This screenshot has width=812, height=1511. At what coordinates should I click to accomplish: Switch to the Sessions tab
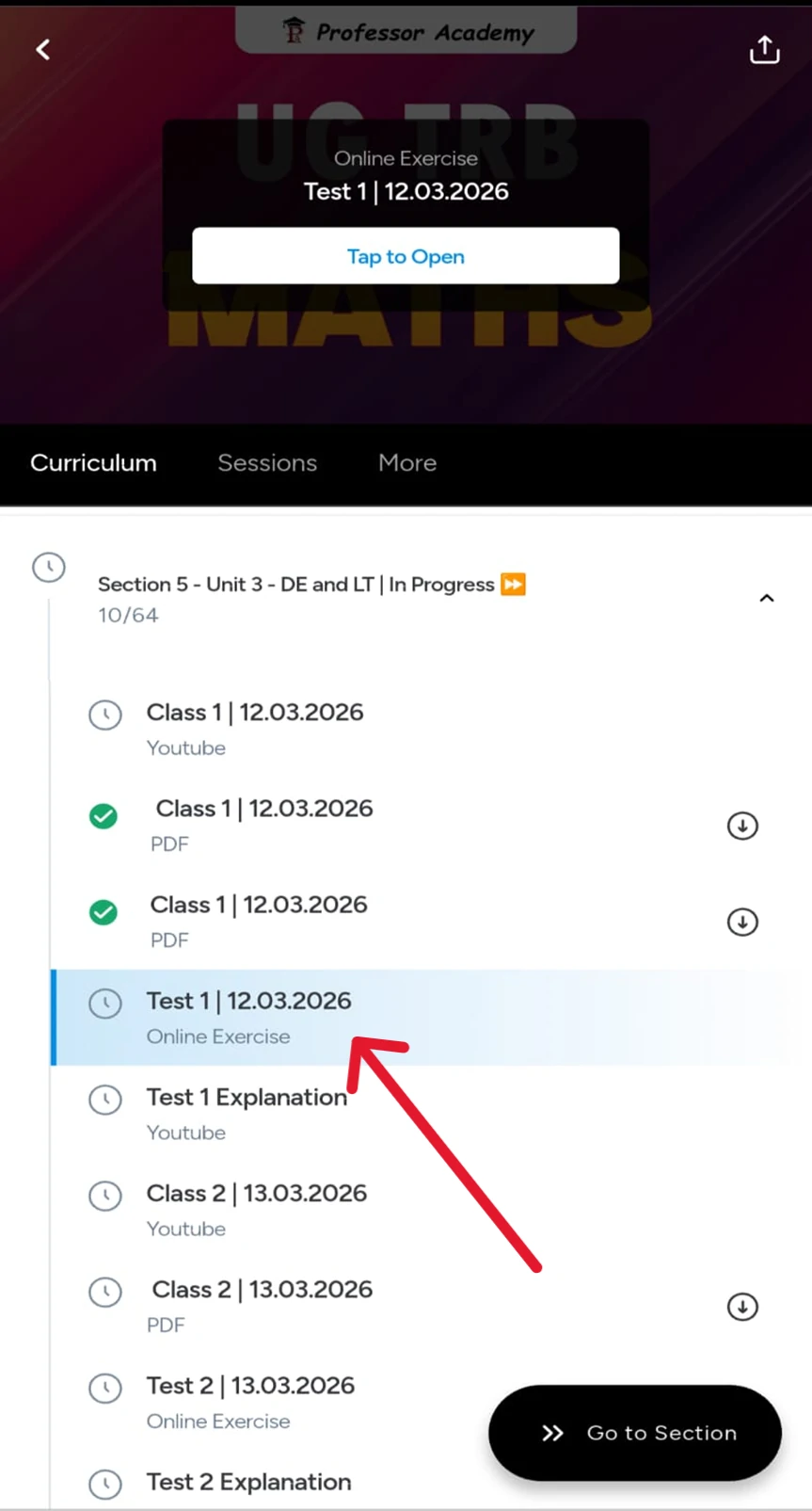(267, 462)
